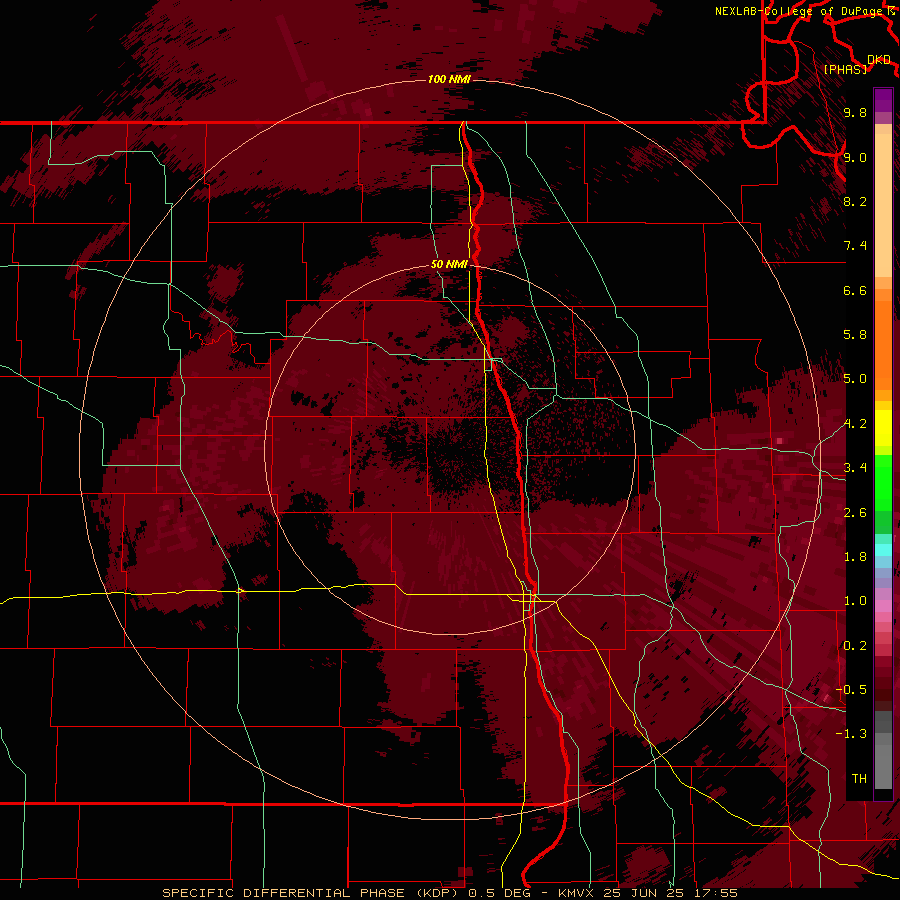Click the -1.3 scale value

click(x=851, y=734)
